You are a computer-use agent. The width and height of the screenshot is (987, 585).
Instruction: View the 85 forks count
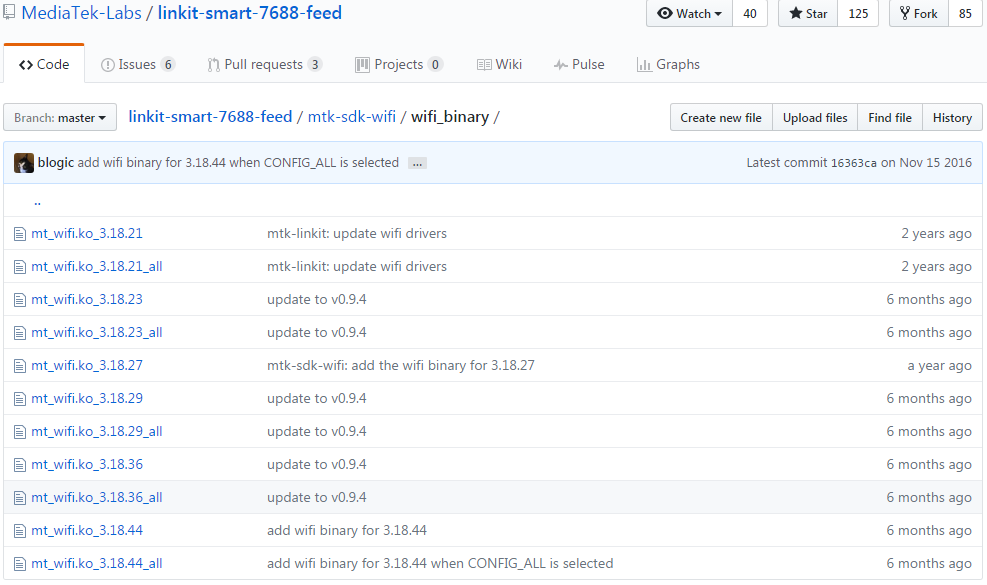click(965, 13)
